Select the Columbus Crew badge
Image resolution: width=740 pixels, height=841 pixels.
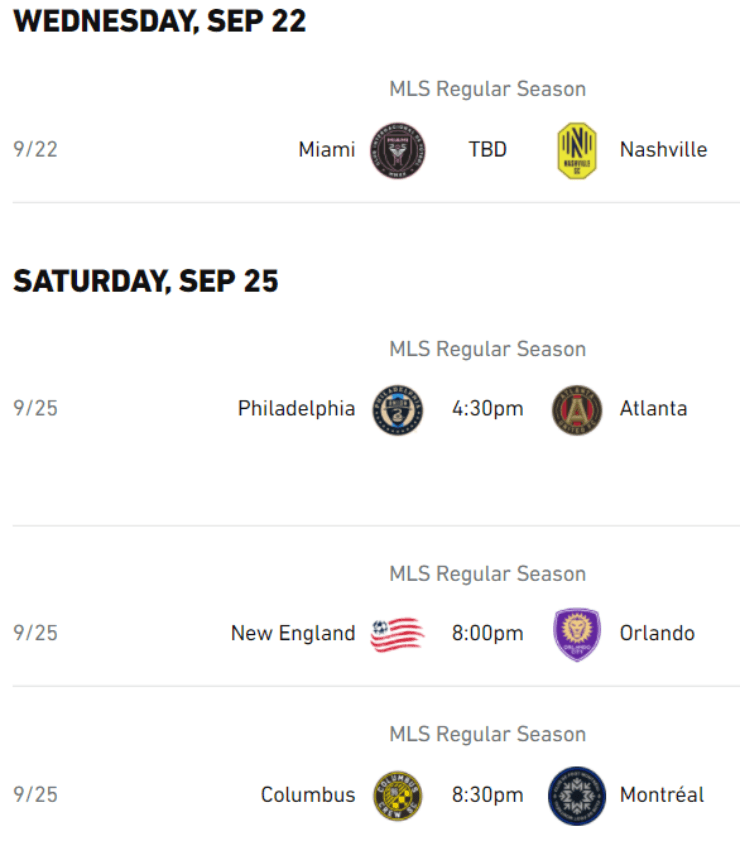click(x=398, y=795)
